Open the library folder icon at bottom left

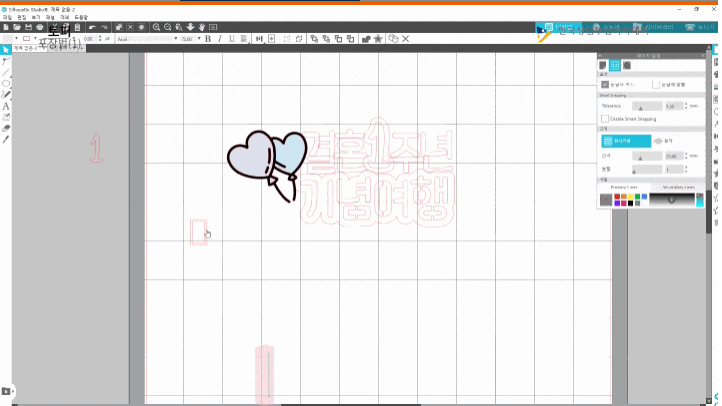[6, 391]
